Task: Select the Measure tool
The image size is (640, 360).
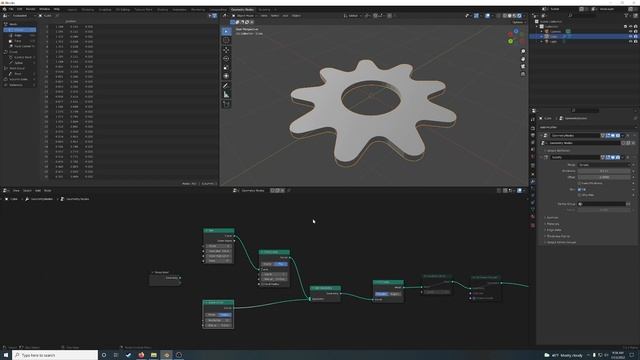Action: tap(226, 95)
